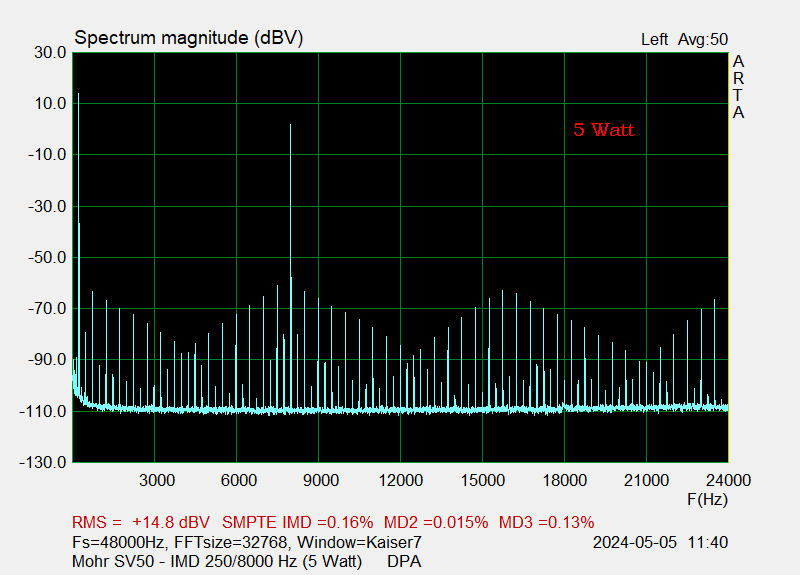Click the 250 Hz fundamental peak

pyautogui.click(x=79, y=245)
